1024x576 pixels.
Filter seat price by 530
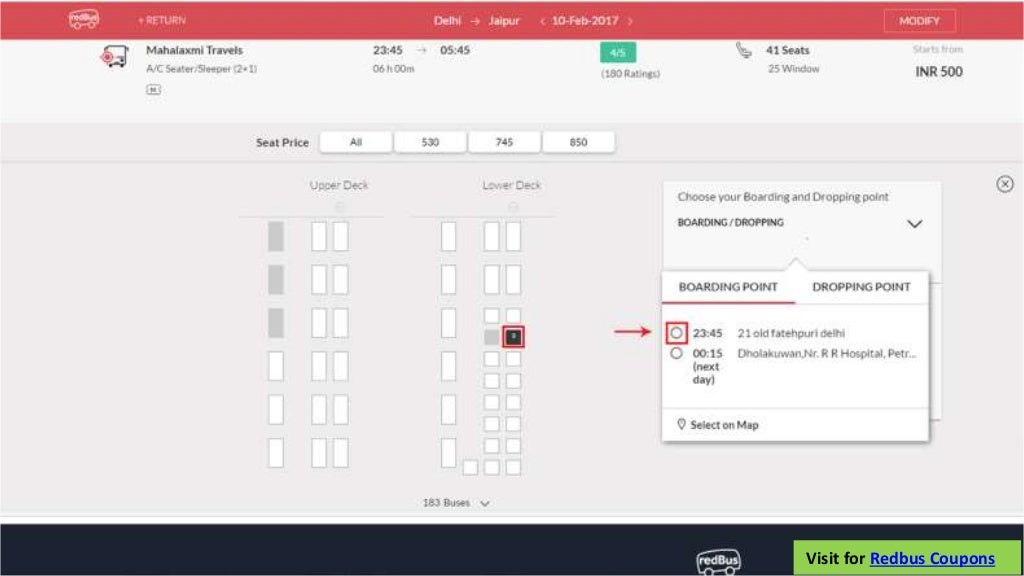pos(430,142)
